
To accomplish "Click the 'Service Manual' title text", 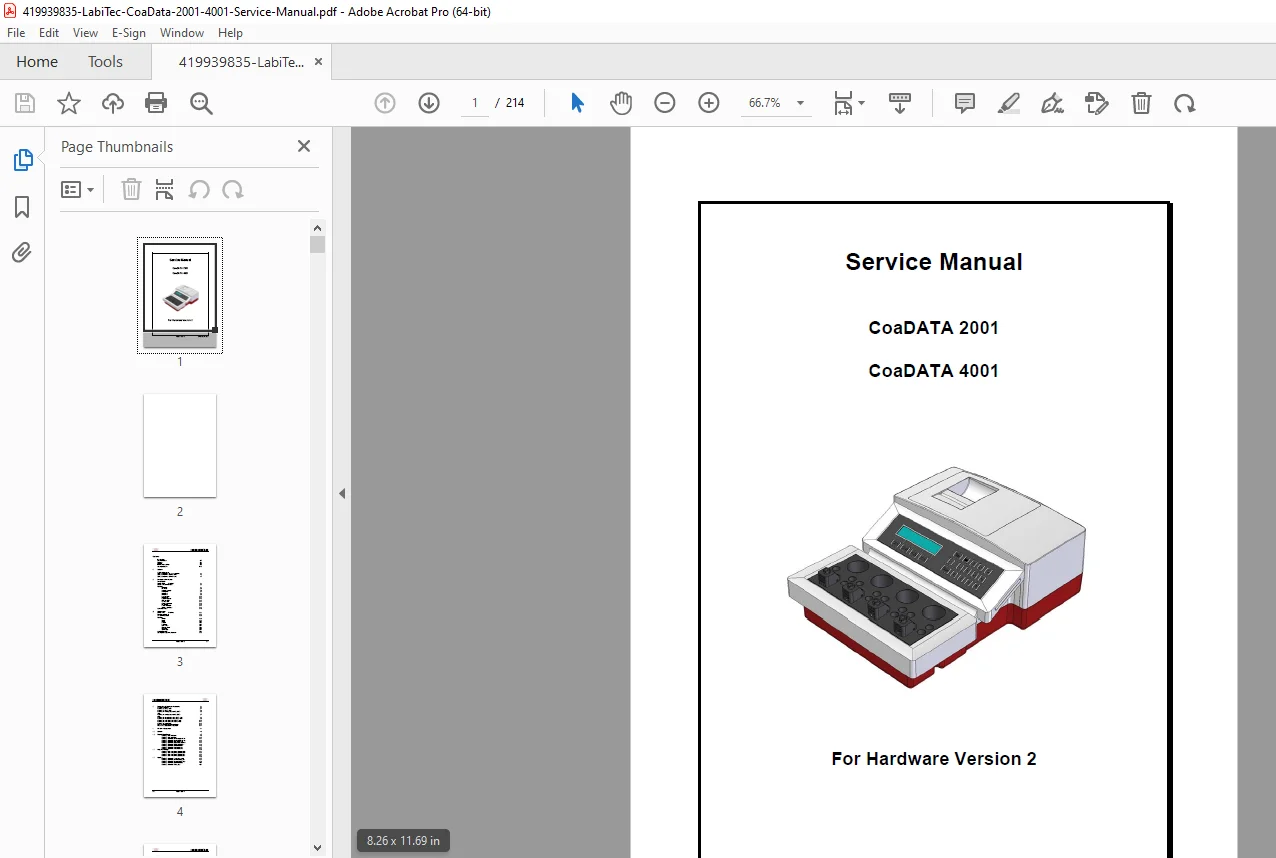I will pyautogui.click(x=934, y=262).
